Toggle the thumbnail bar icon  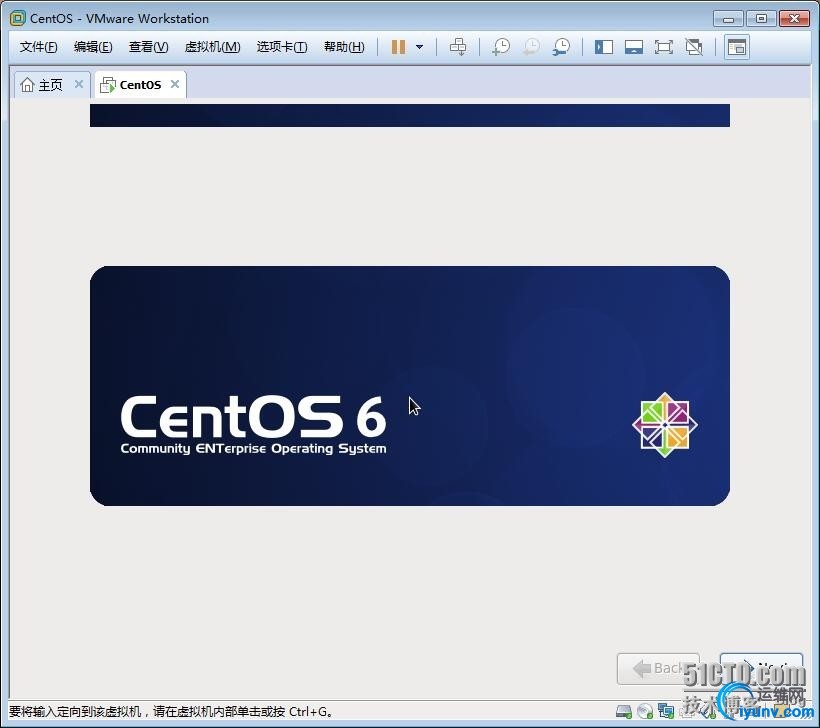[634, 47]
